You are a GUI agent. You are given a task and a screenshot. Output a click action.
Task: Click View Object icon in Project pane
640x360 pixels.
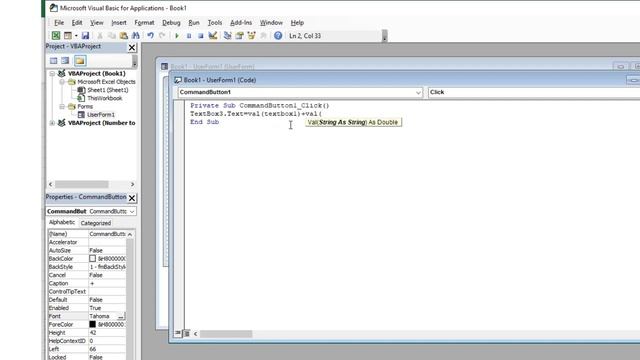(65, 61)
